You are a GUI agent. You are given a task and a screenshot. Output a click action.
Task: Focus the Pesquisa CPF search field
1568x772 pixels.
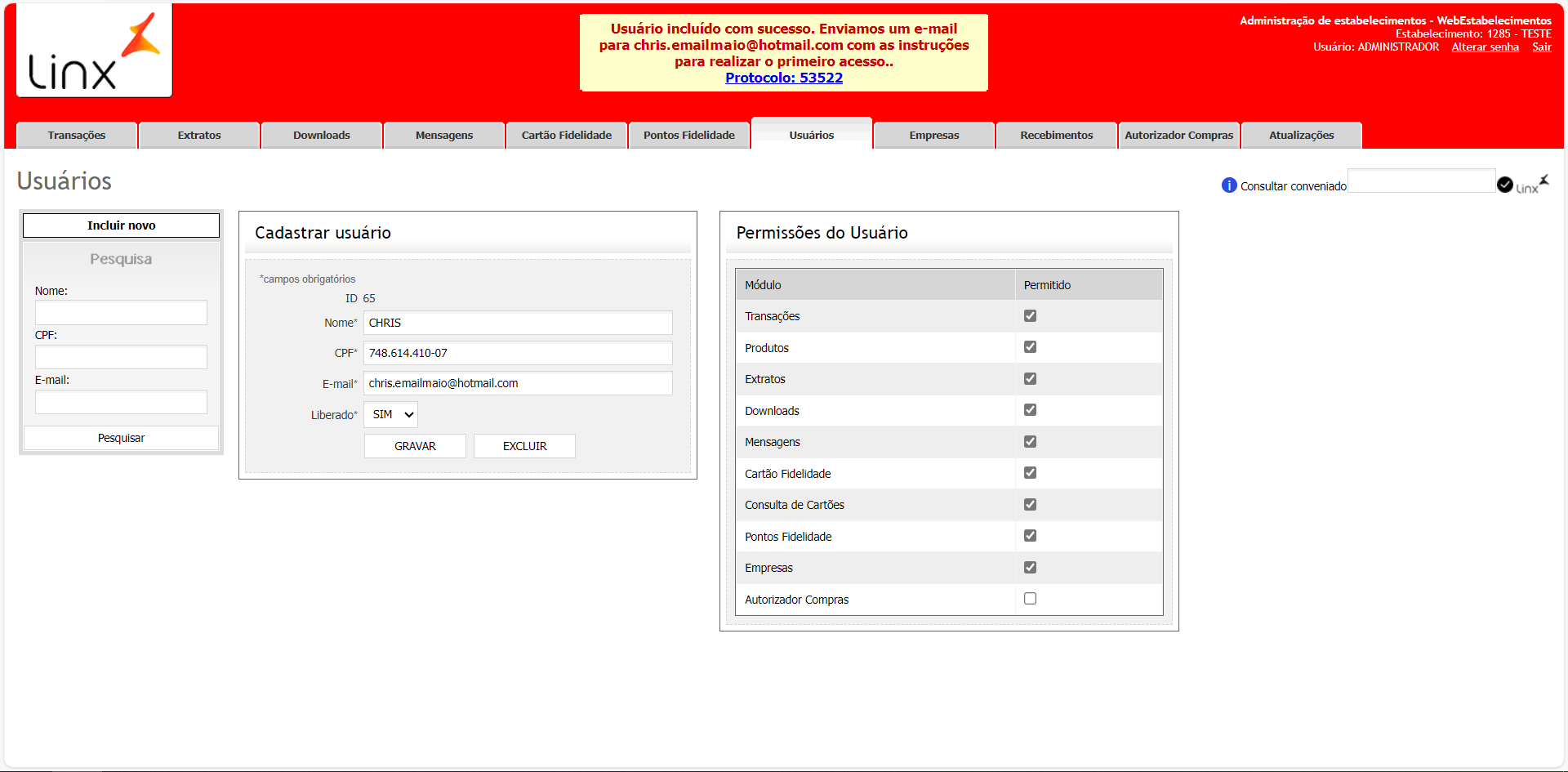[x=121, y=357]
